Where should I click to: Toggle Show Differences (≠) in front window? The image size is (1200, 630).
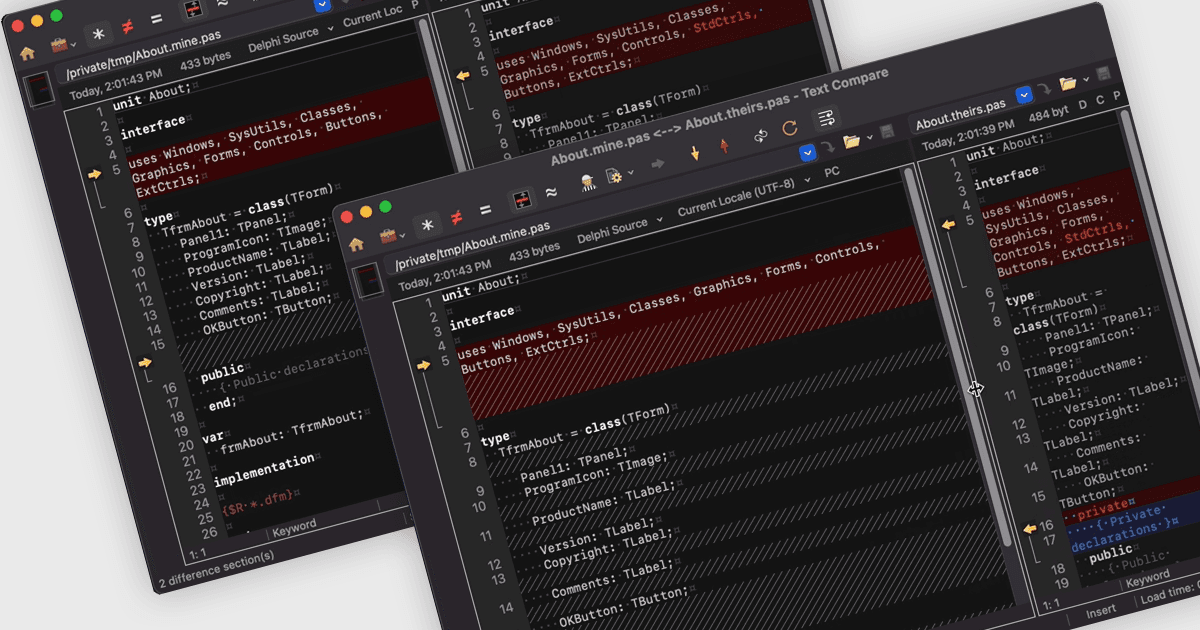coord(456,218)
